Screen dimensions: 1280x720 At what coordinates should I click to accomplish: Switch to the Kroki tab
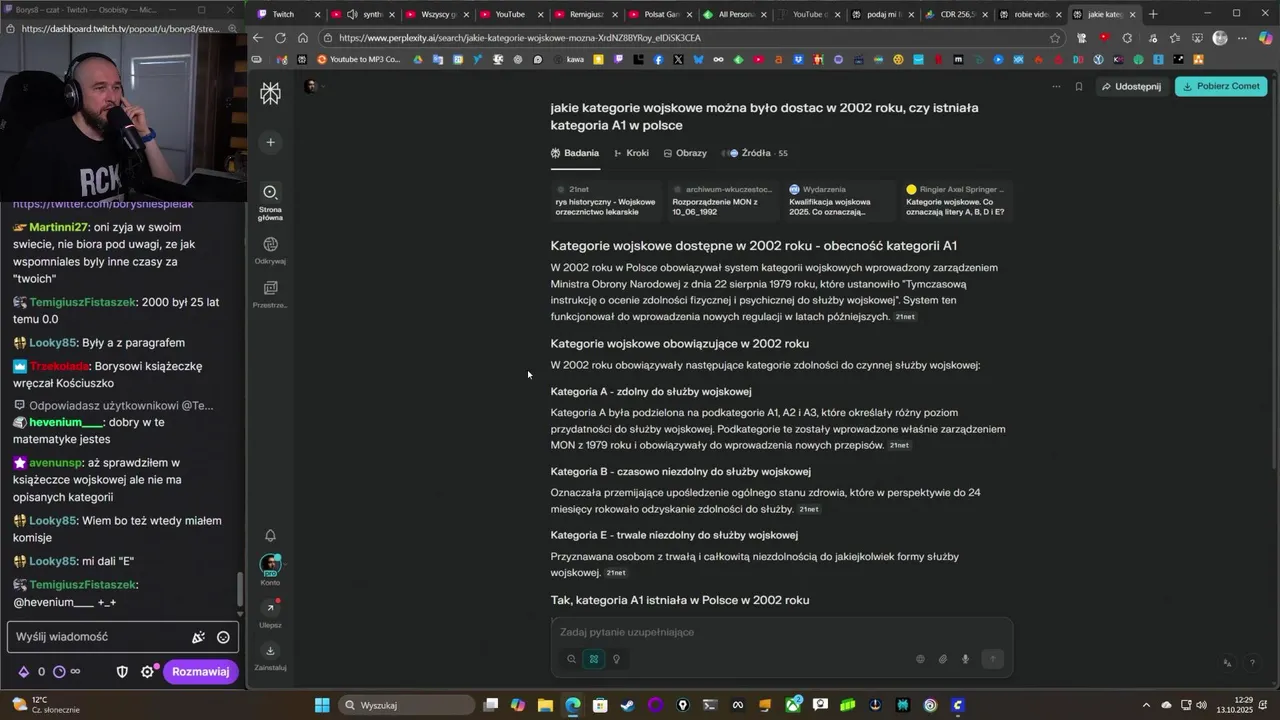click(x=631, y=153)
